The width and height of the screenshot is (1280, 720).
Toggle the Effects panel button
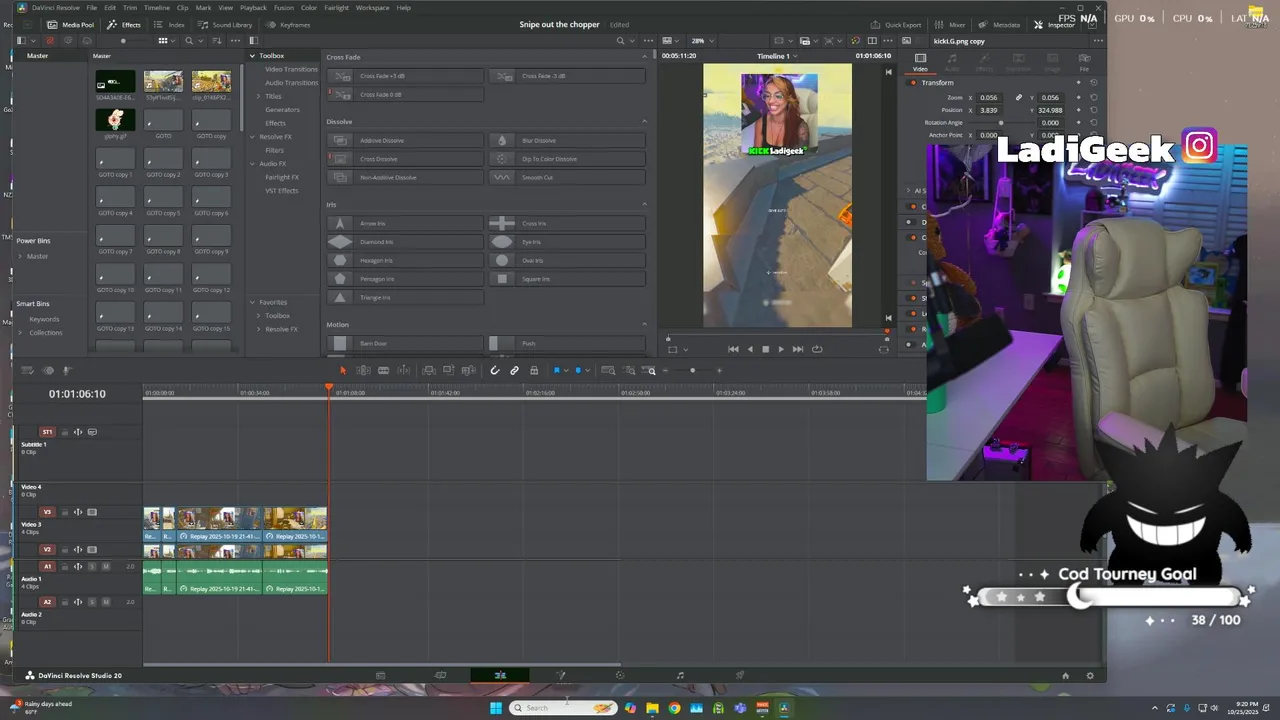(x=124, y=24)
